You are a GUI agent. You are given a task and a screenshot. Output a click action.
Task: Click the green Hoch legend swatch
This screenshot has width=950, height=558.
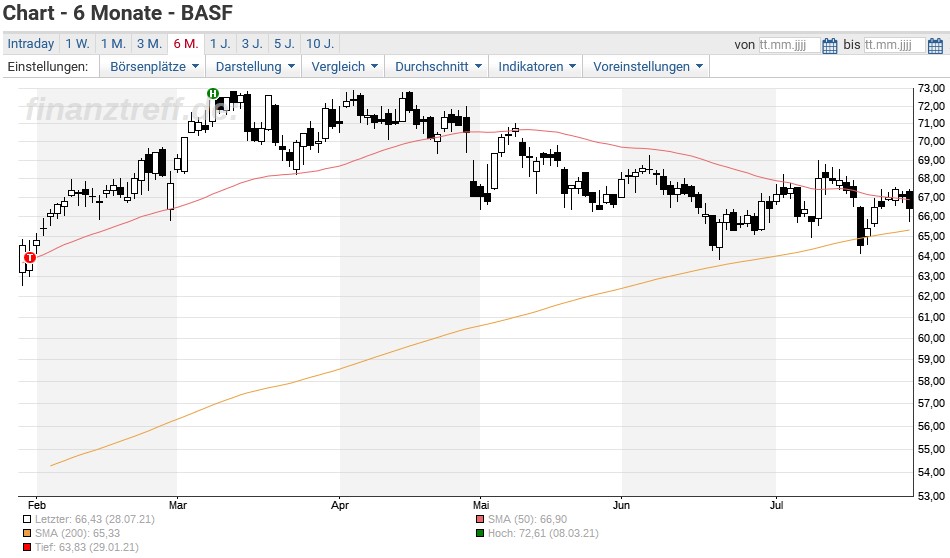(480, 533)
